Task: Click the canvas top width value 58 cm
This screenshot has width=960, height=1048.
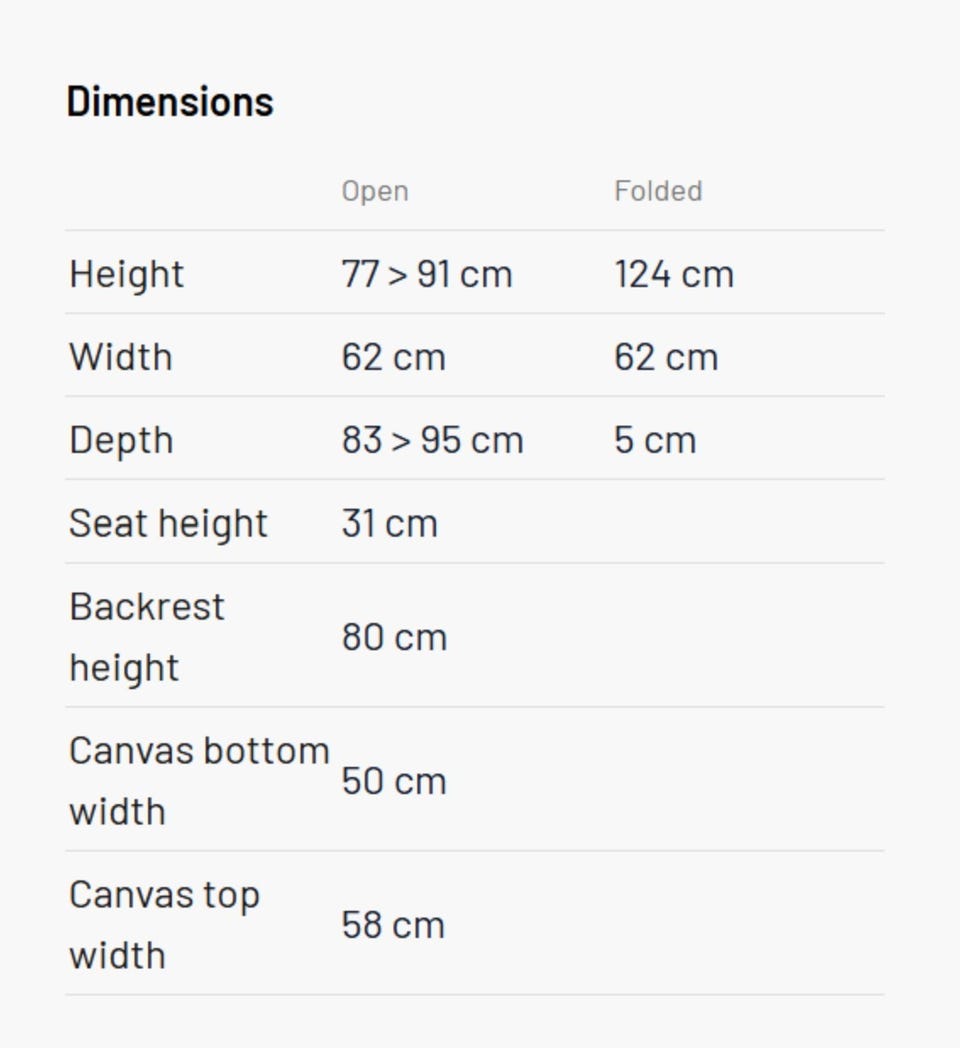Action: (x=393, y=925)
